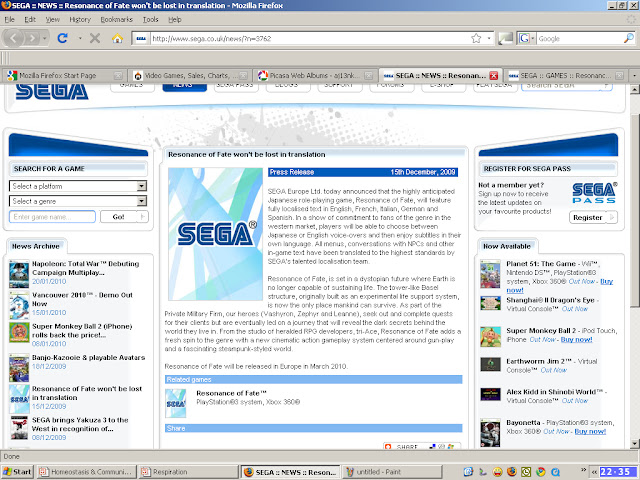Open untitled - Paint from taskbar
Image resolution: width=640 pixels, height=480 pixels.
click(x=392, y=472)
